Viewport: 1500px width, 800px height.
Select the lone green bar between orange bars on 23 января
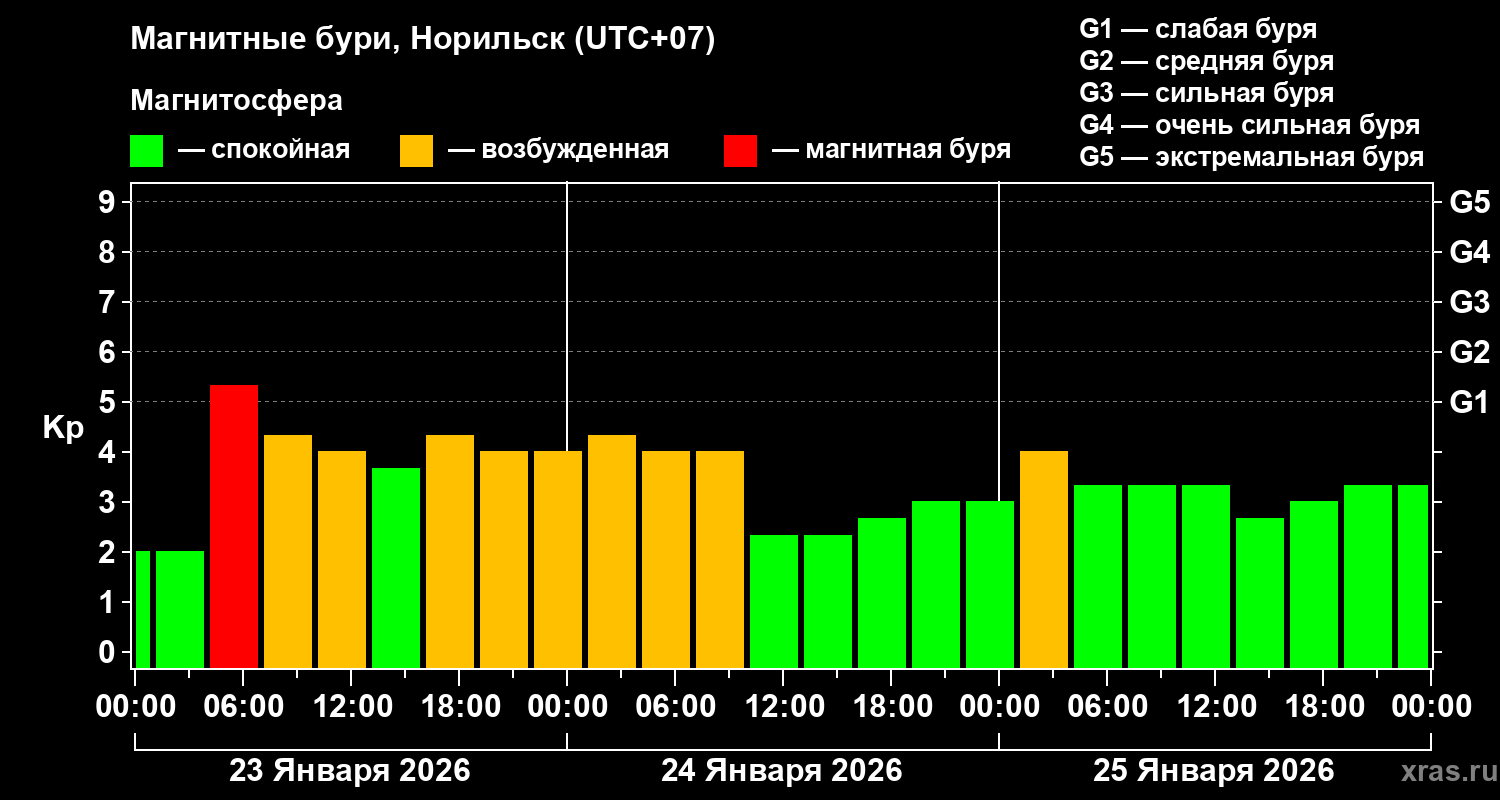click(x=396, y=567)
